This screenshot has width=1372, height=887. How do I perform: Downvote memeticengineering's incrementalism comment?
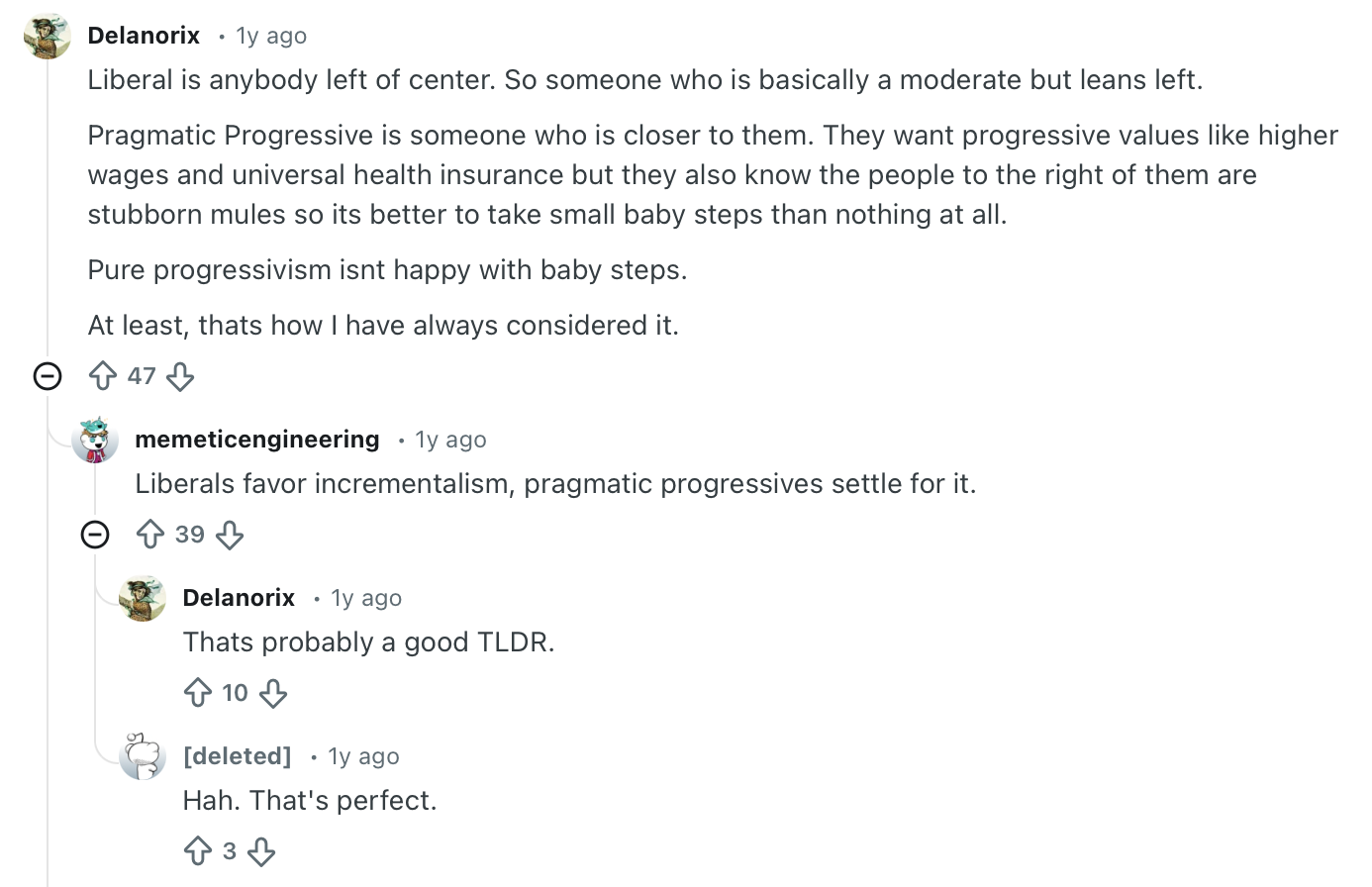click(230, 535)
